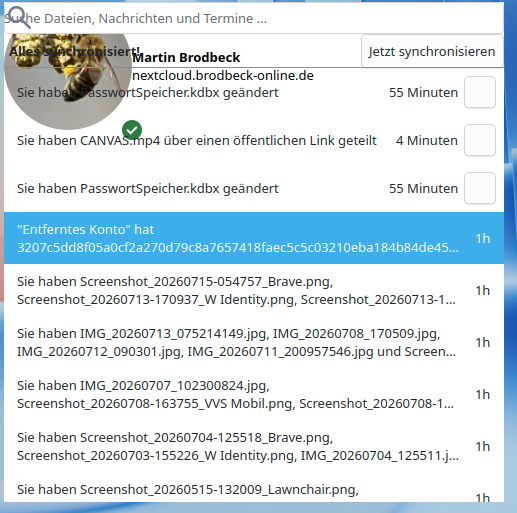Click the first PasswortSpeicher.kdbx geändert entry text
The height and width of the screenshot is (513, 517).
pyautogui.click(x=148, y=92)
